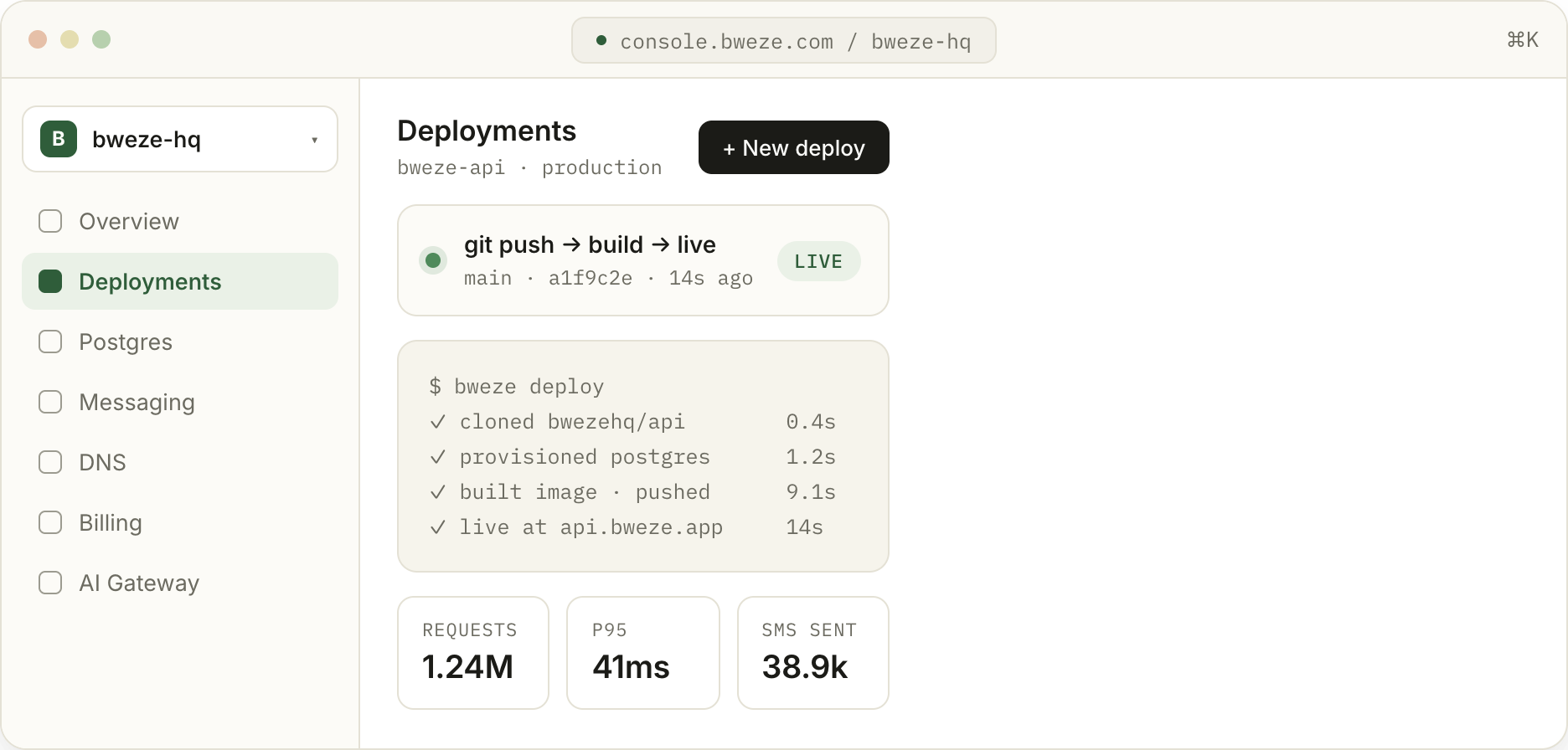This screenshot has height=750, width=1568.
Task: Click the bweze-api · production subtitle
Action: pos(529,167)
